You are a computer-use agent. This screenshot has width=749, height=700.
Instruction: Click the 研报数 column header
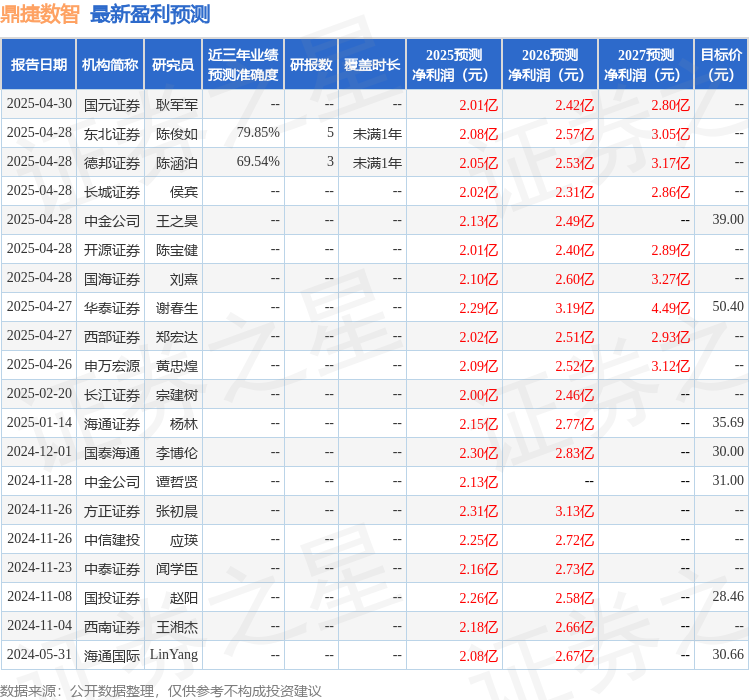click(311, 65)
